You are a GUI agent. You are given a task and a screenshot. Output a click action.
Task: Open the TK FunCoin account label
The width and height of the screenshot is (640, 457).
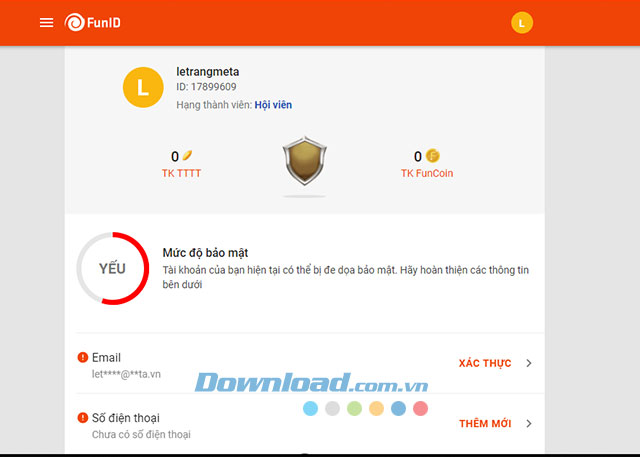pyautogui.click(x=427, y=173)
